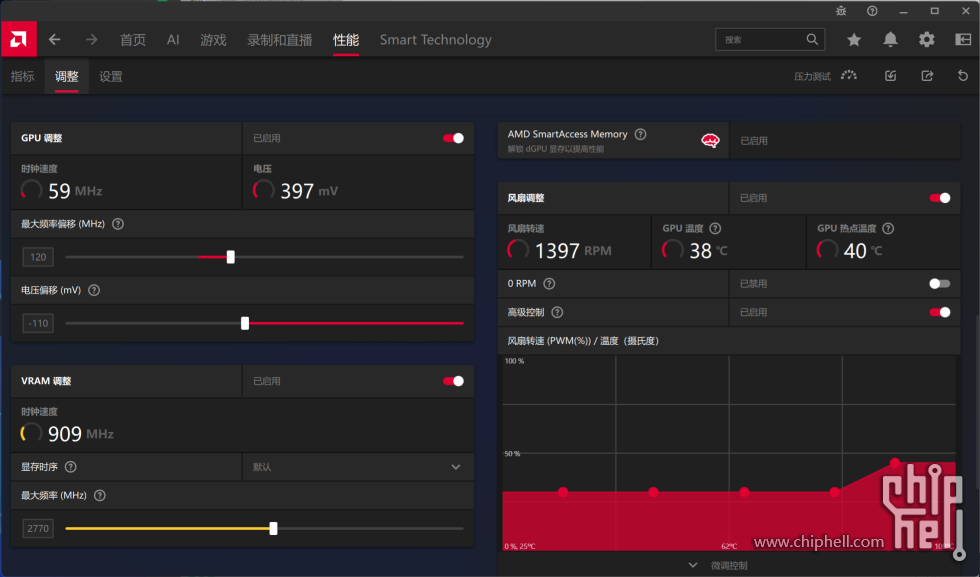Viewport: 980px width, 577px height.
Task: Open the 设置 sub-tab
Action: 111,76
